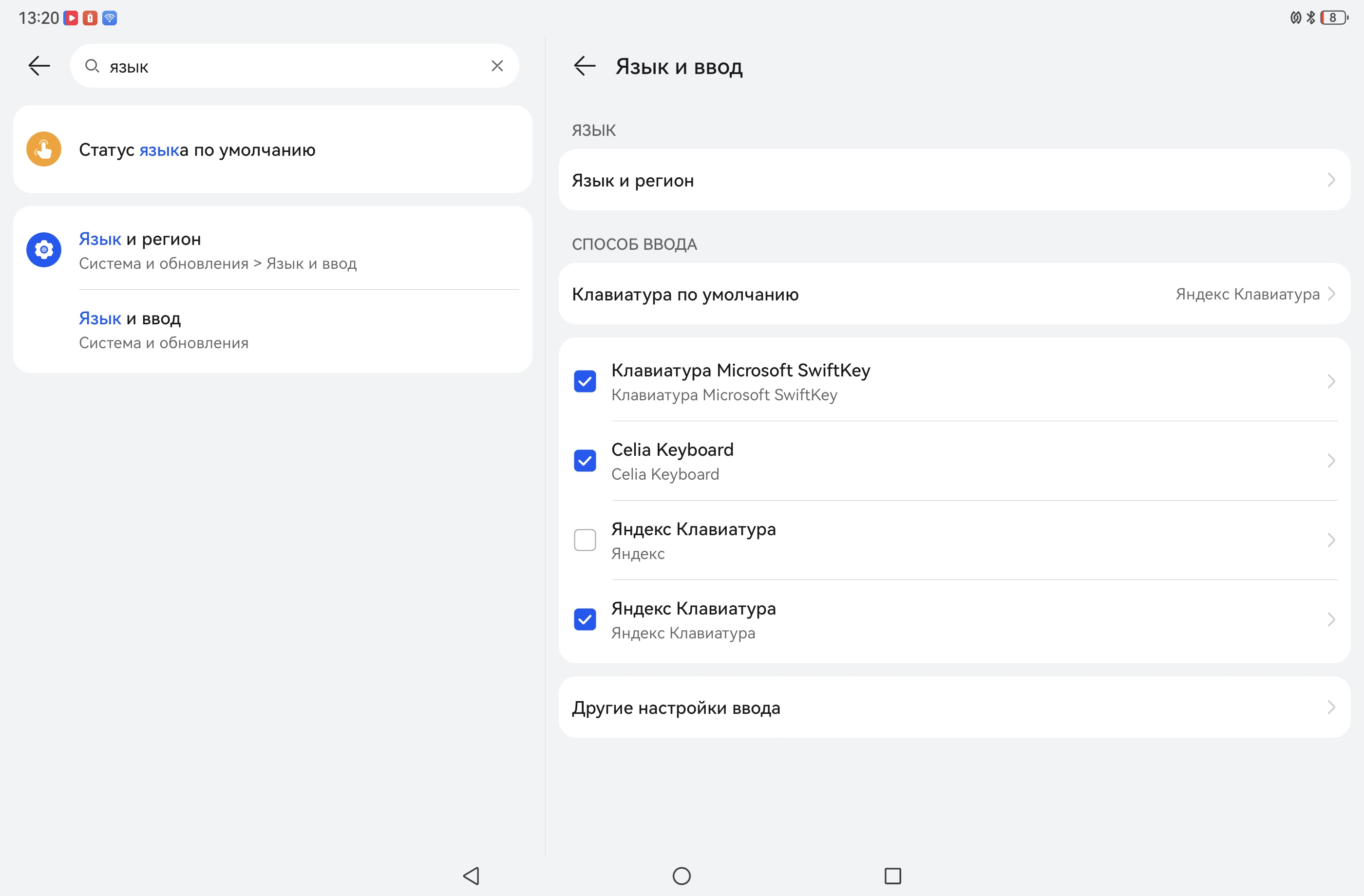Focus the search field containing язык
The image size is (1364, 896).
pos(286,66)
